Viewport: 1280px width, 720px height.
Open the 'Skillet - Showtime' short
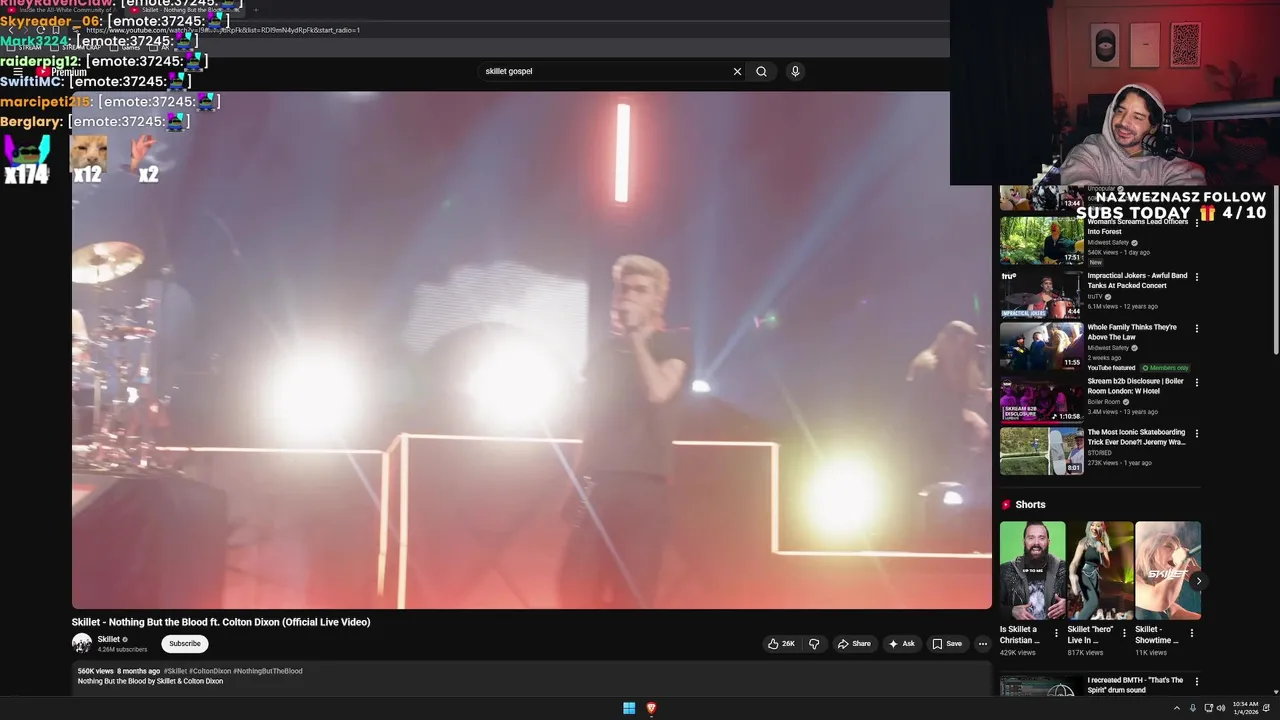click(x=1167, y=571)
